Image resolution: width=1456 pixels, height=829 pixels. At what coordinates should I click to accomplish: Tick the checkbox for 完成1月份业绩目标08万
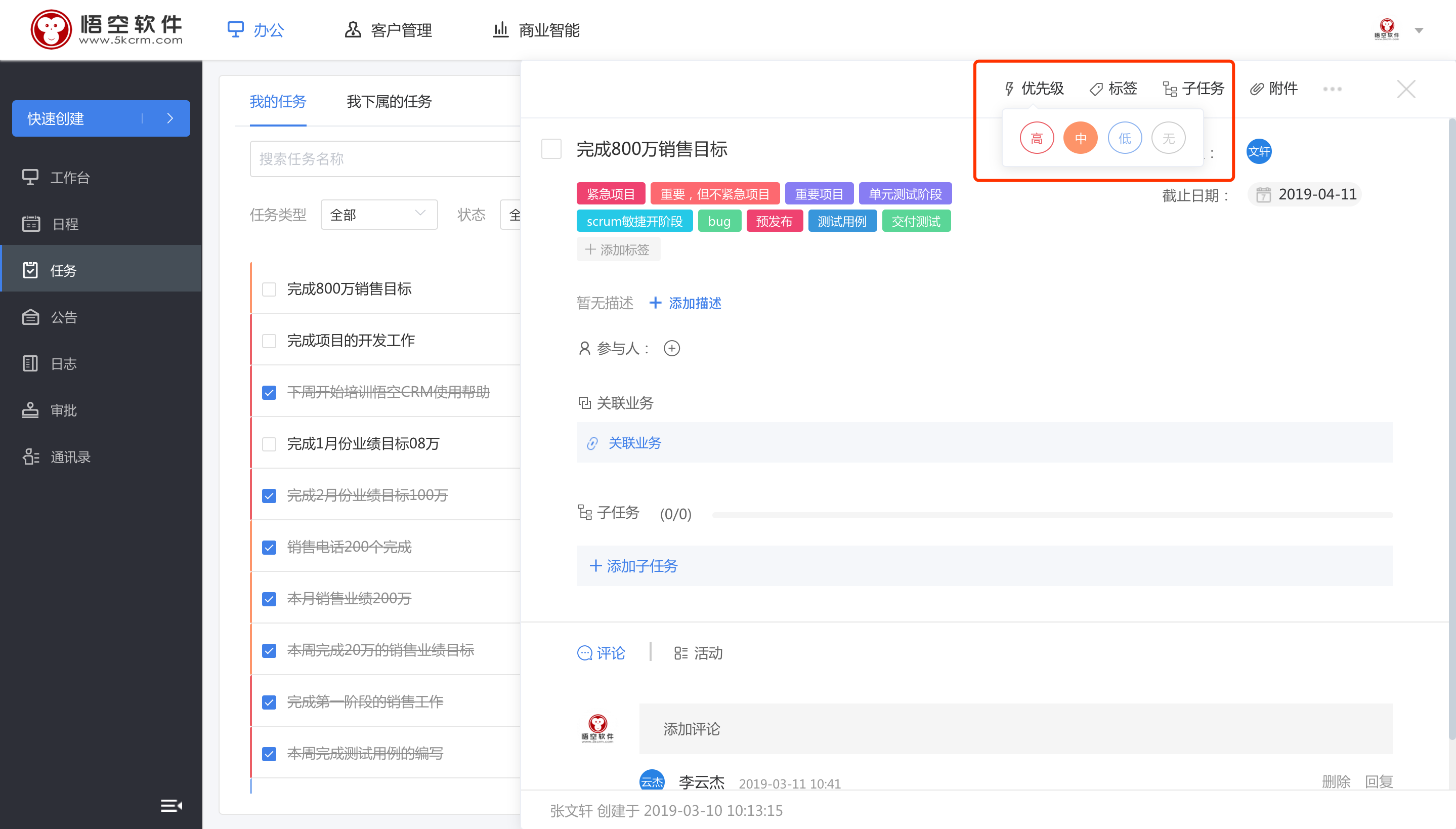269,444
